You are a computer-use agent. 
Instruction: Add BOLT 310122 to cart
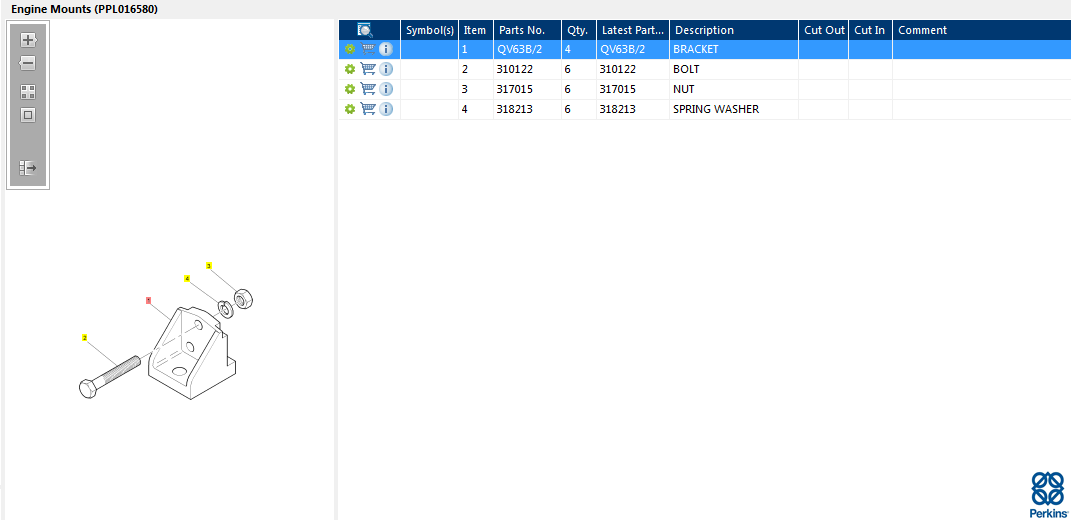368,69
